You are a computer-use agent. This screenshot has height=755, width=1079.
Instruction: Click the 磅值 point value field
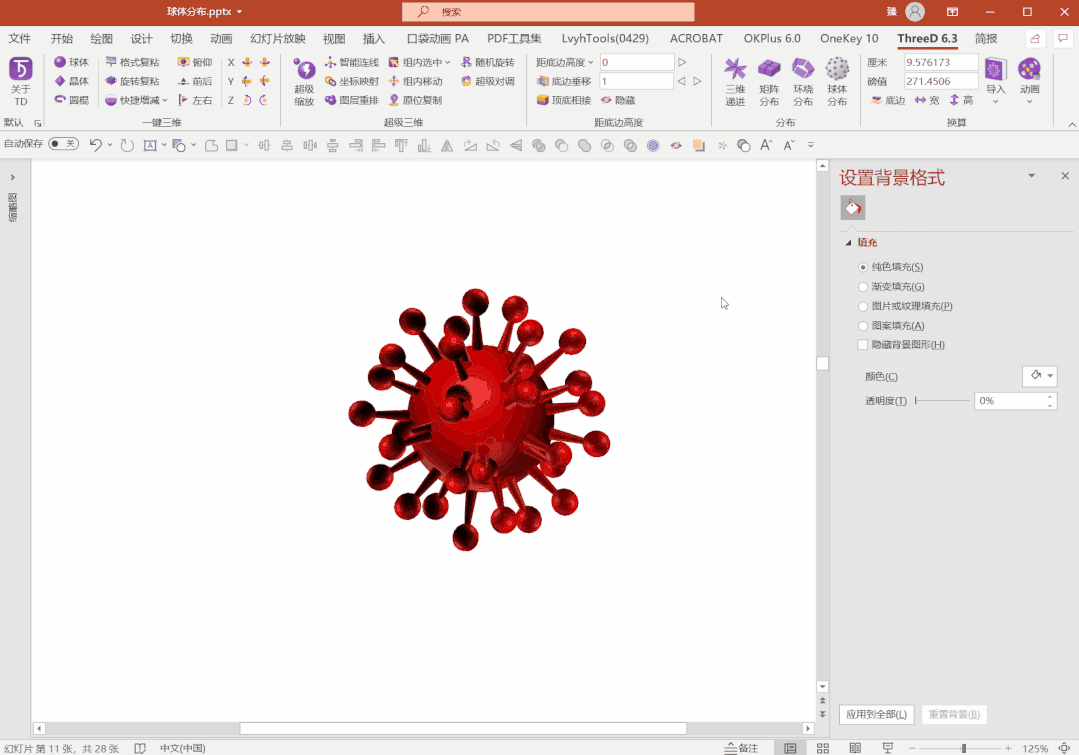click(941, 81)
